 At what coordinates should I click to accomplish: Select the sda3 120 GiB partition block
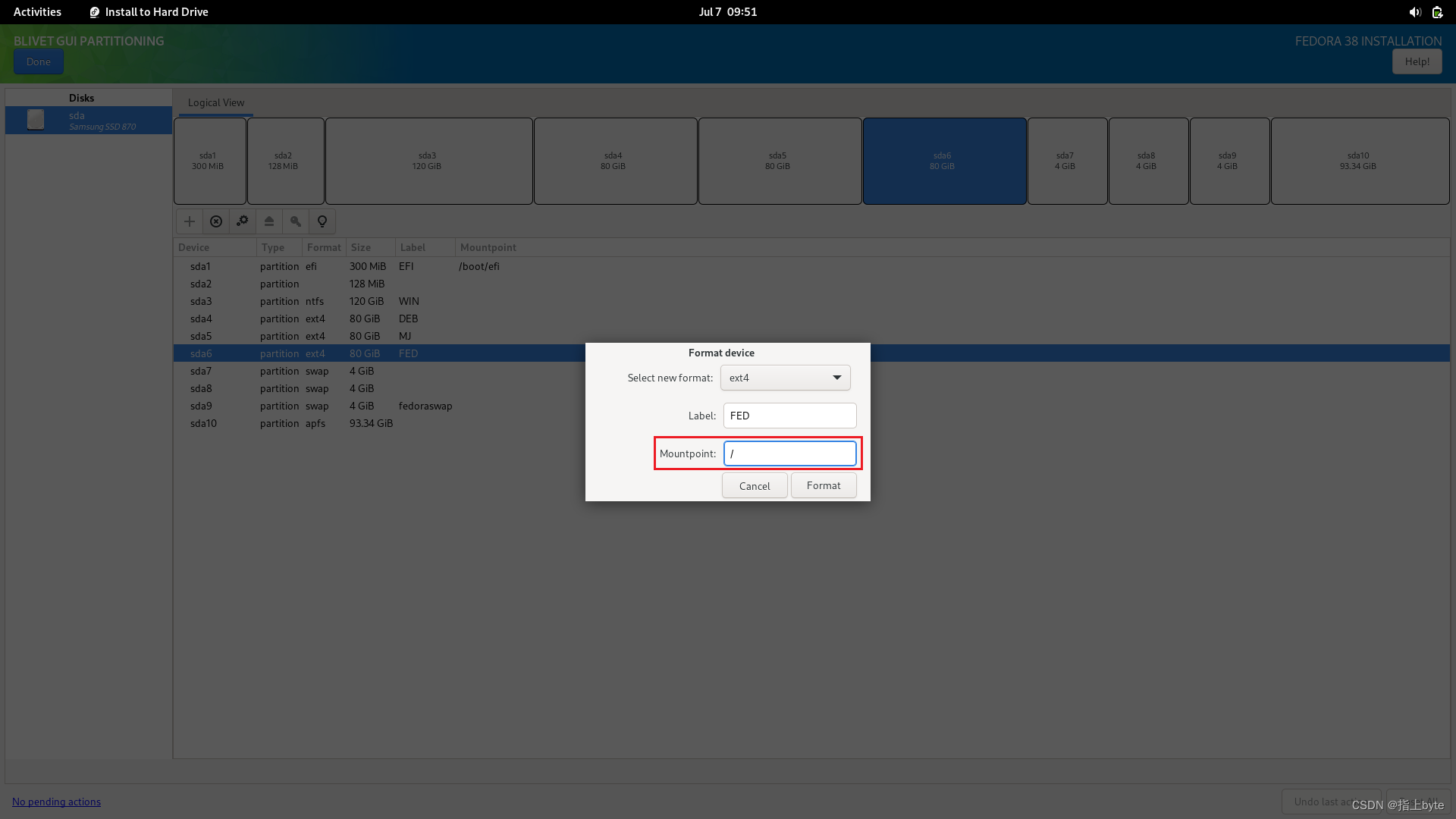click(428, 161)
